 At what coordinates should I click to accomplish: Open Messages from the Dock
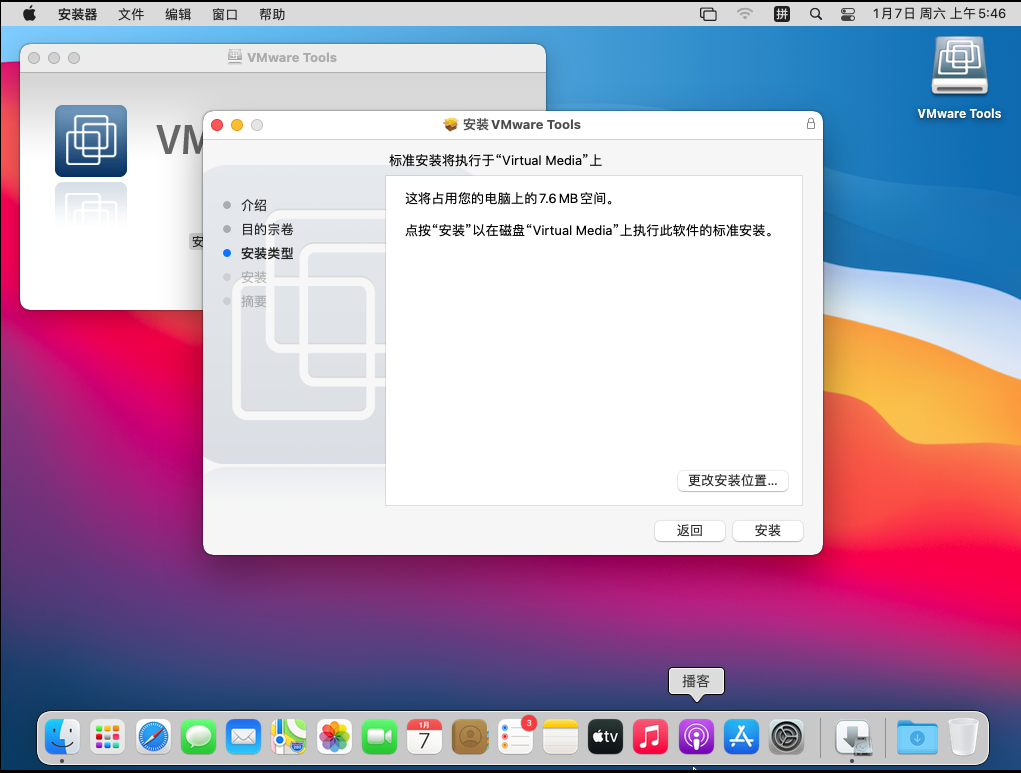[x=198, y=737]
